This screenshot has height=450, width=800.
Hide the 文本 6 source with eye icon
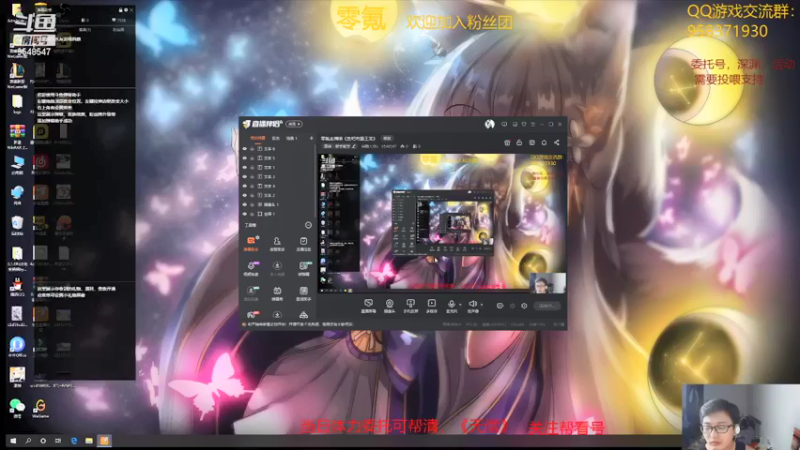pos(245,149)
